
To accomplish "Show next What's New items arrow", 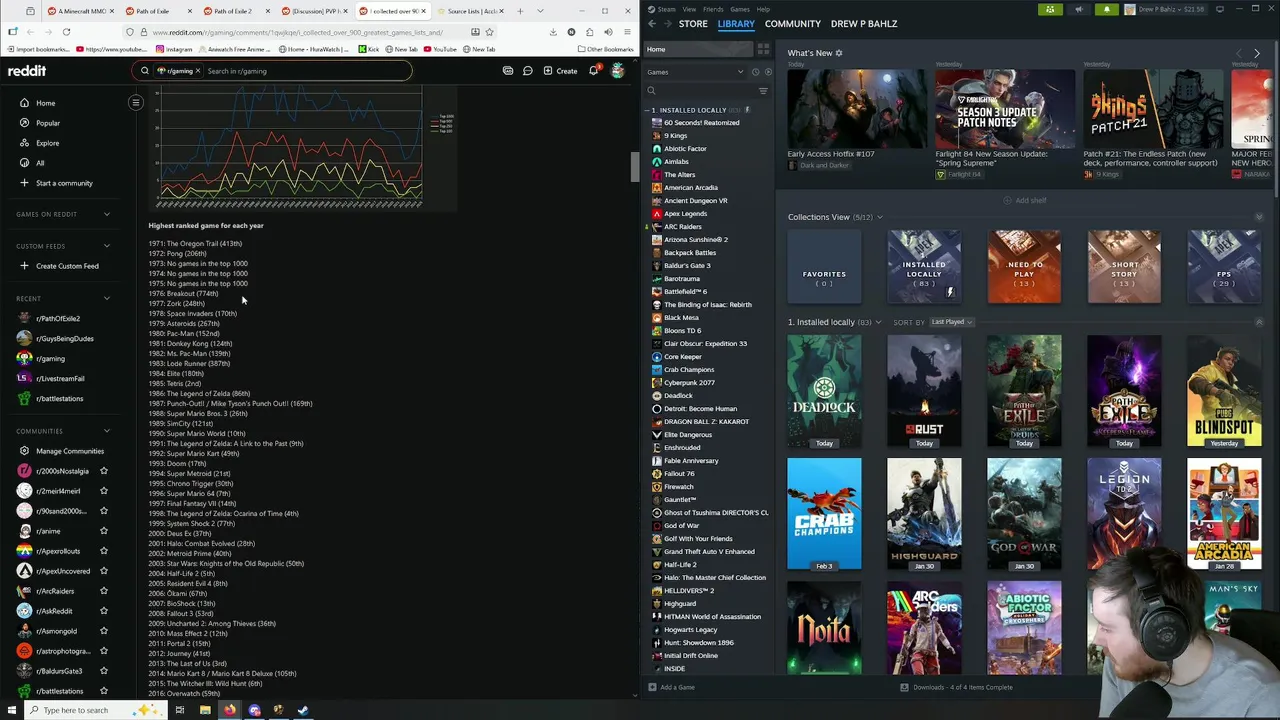I will point(1257,53).
